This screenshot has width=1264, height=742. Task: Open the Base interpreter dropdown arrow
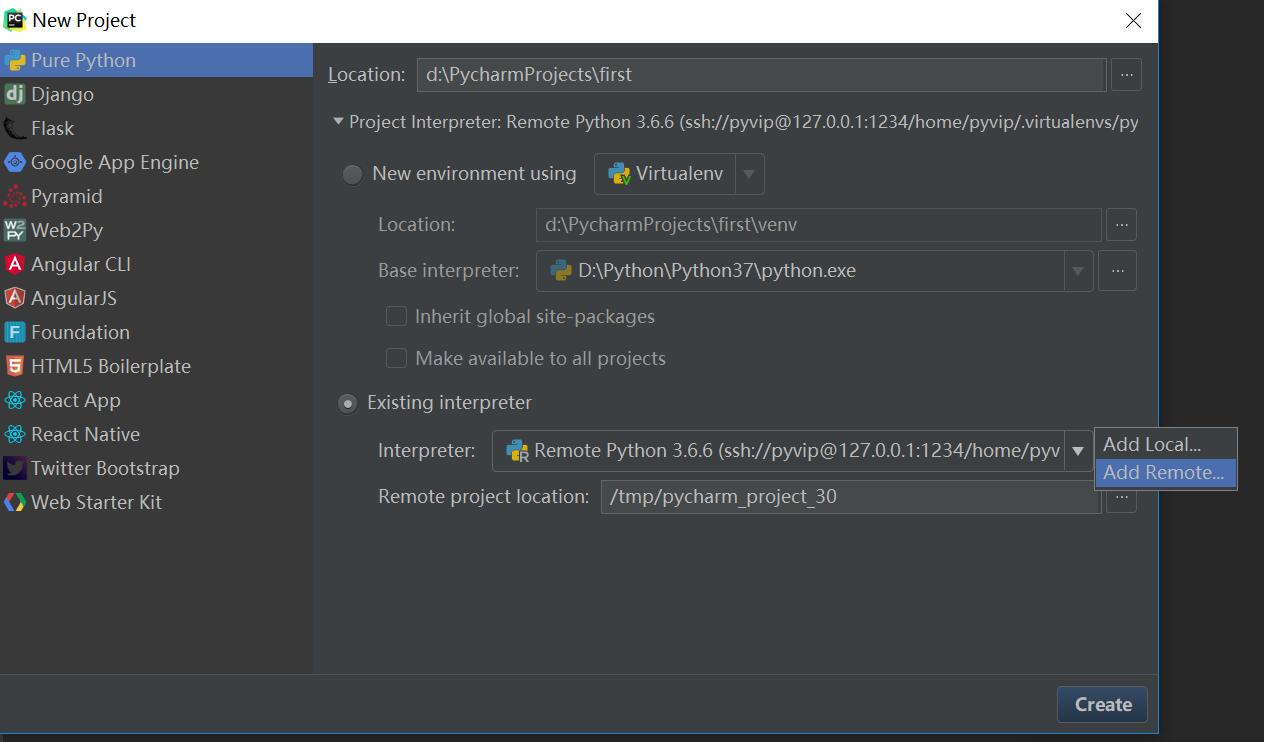click(1078, 271)
